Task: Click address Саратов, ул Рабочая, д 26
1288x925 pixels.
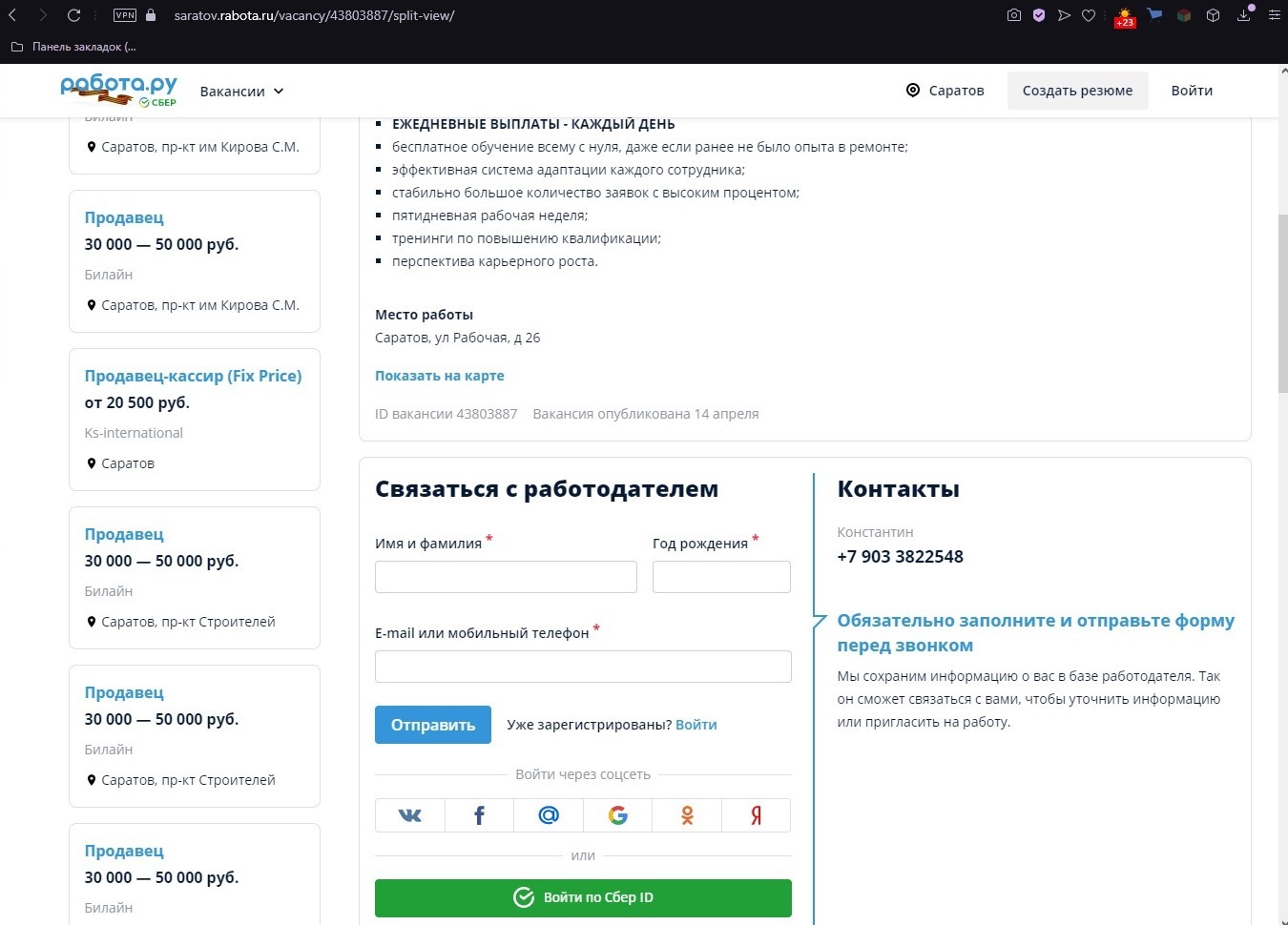Action: coord(457,338)
